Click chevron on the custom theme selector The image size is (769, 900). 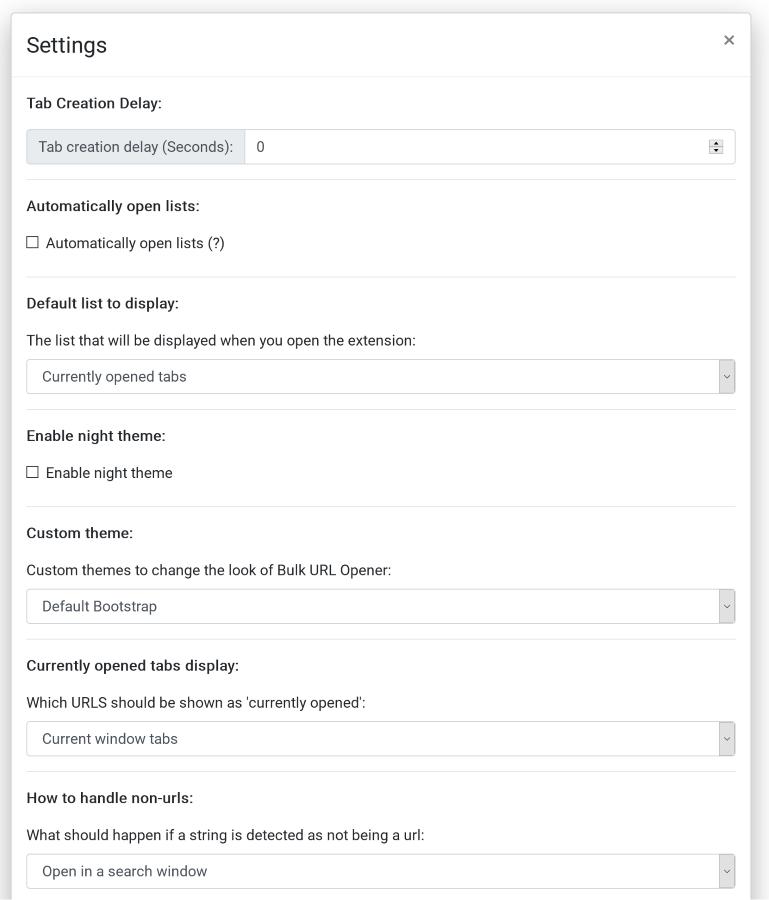(x=727, y=606)
